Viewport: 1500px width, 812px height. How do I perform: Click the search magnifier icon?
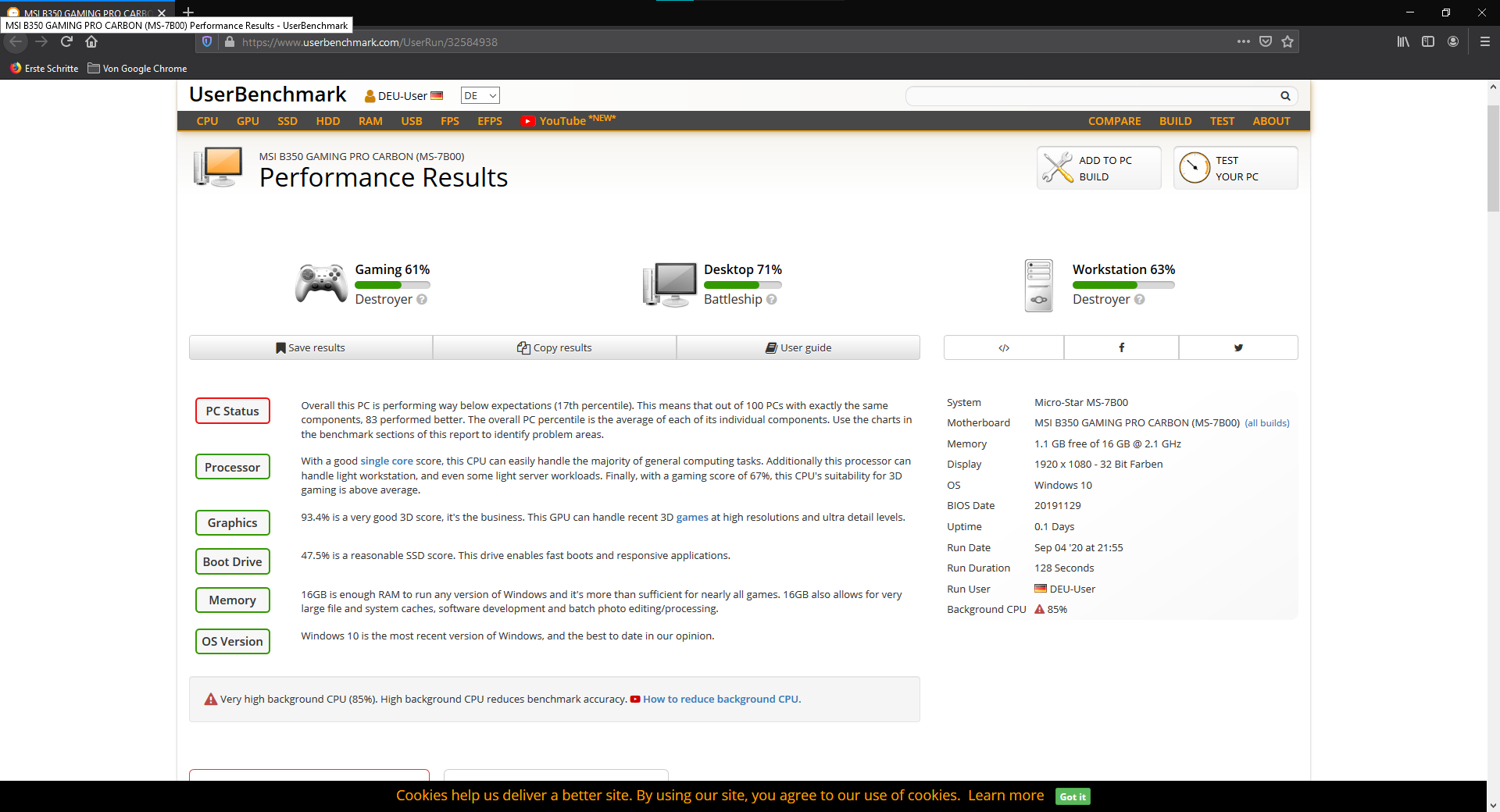point(1285,96)
